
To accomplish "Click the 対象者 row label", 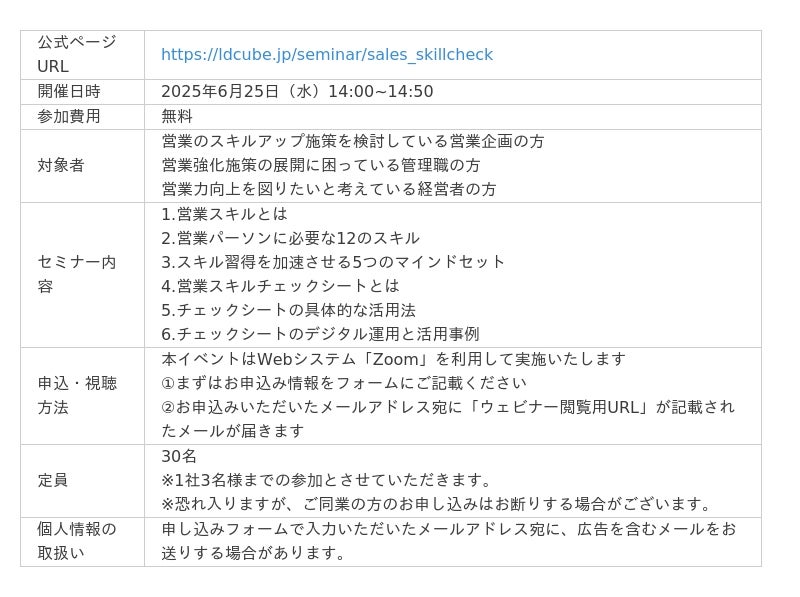I will tap(61, 165).
